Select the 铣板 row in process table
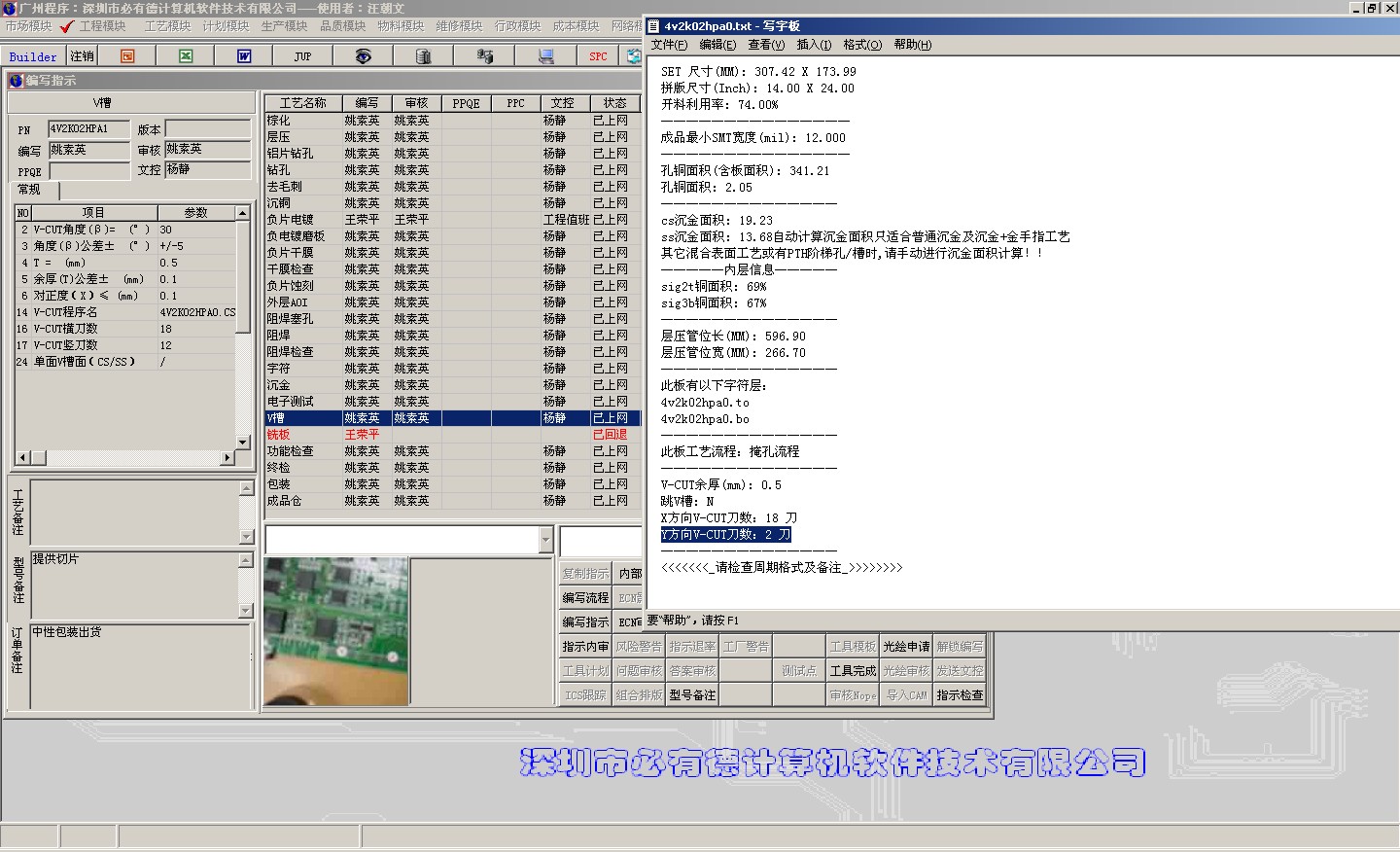The width and height of the screenshot is (1400, 852). (x=453, y=435)
